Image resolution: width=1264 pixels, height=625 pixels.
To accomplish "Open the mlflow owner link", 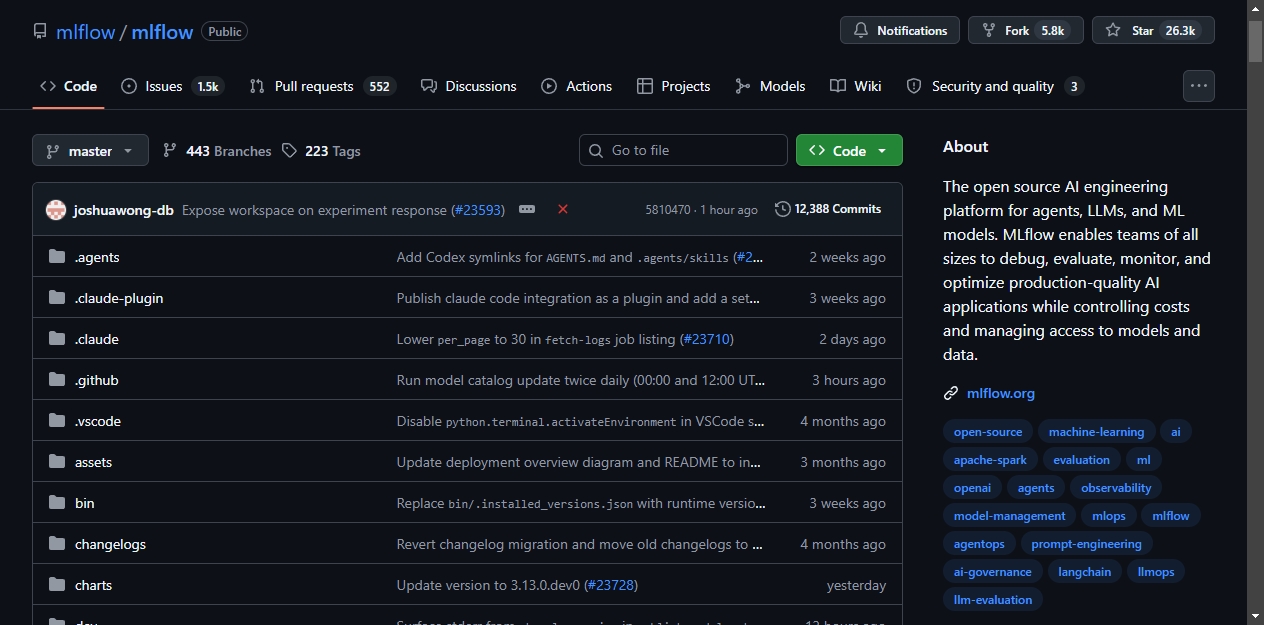I will 86,32.
